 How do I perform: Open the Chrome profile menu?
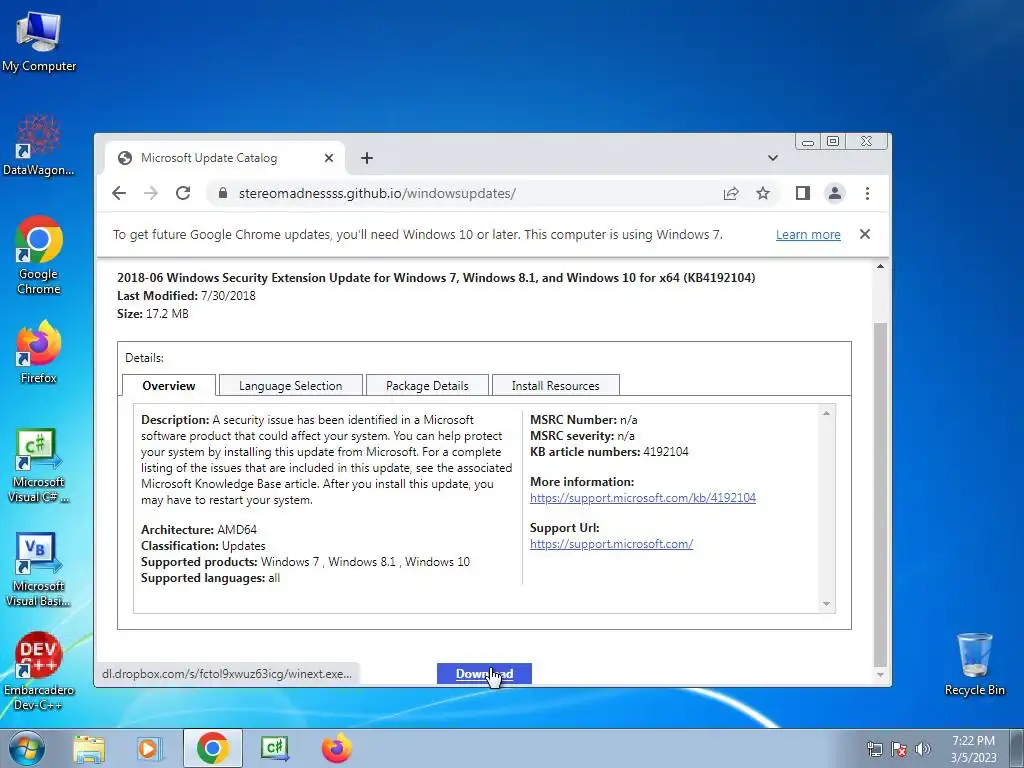pyautogui.click(x=835, y=193)
